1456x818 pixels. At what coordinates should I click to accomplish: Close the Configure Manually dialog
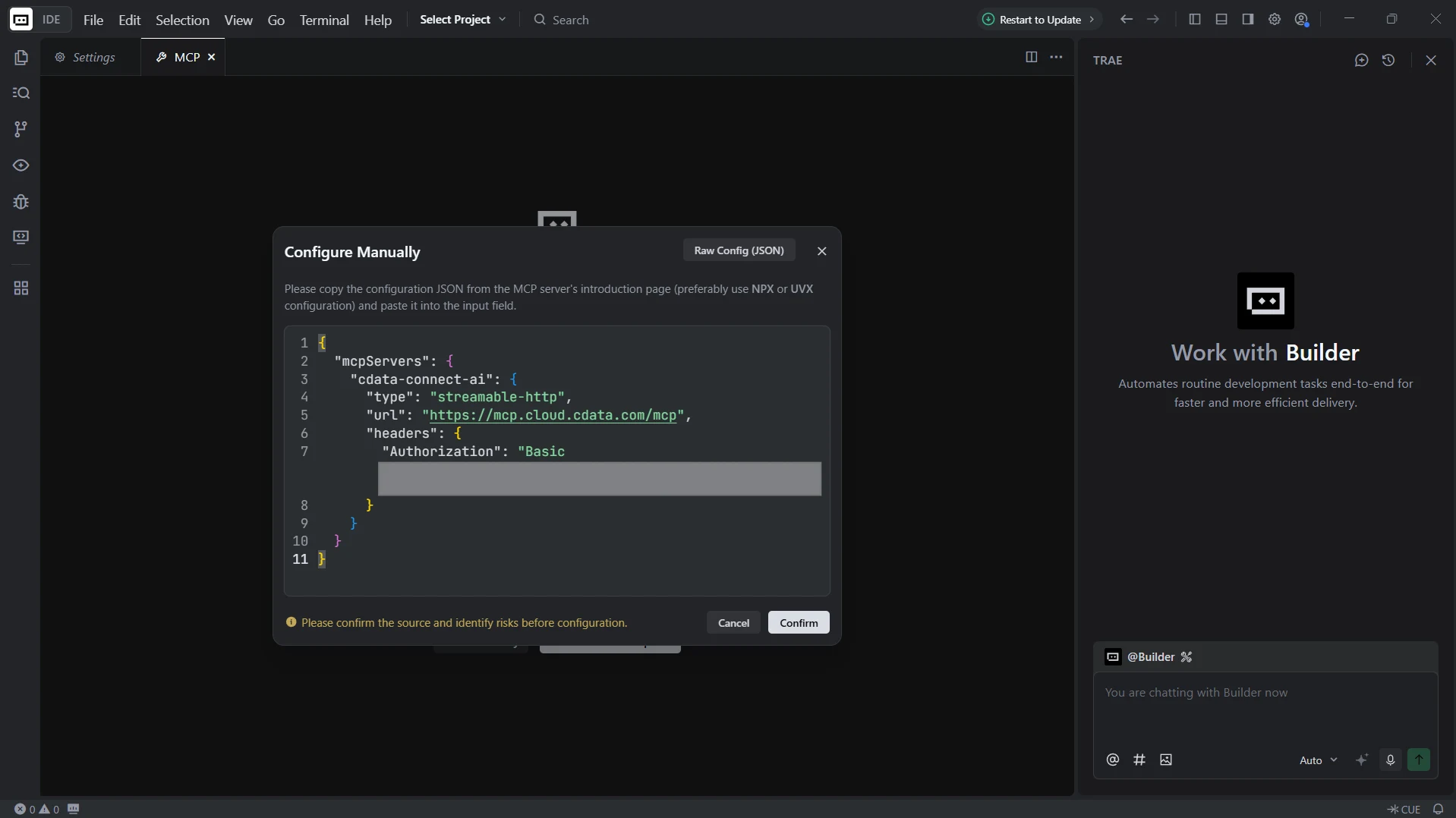821,251
